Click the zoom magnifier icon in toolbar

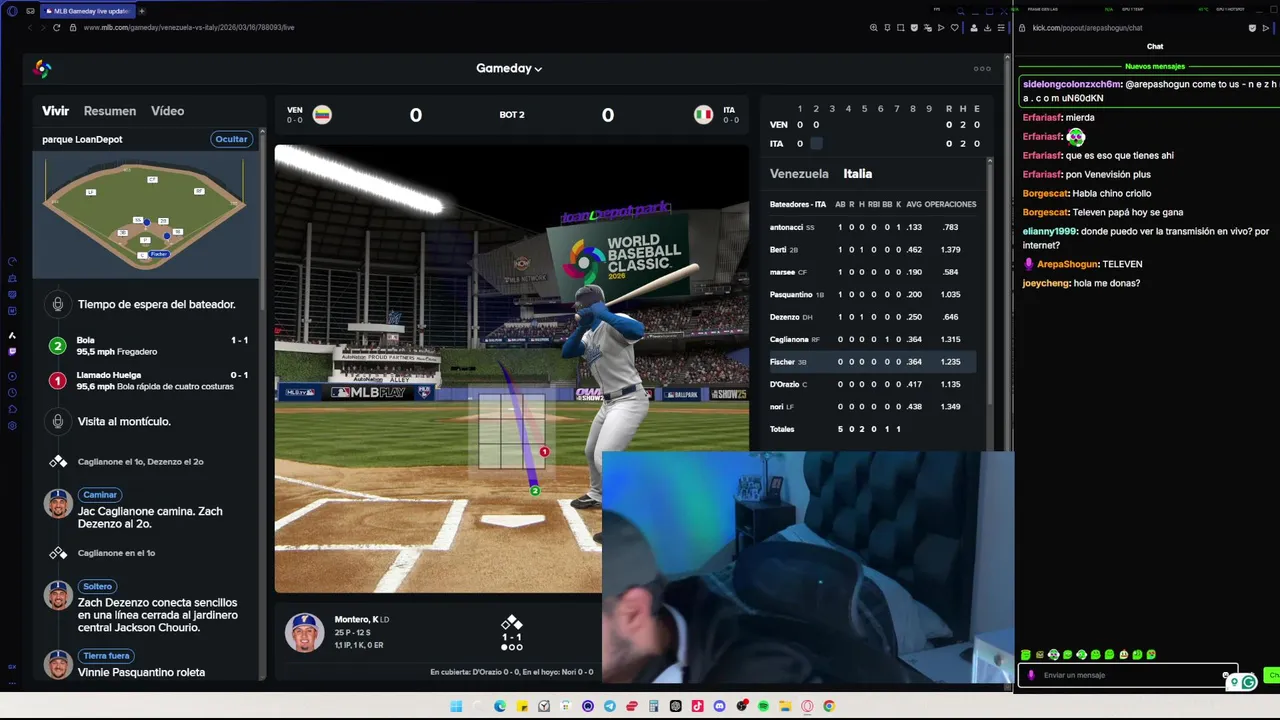point(873,28)
